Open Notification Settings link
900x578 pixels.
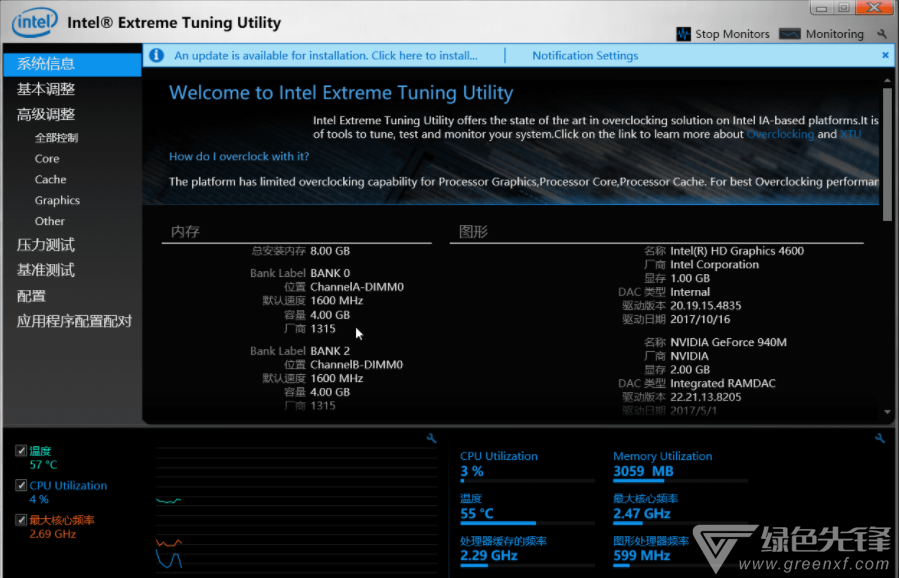tap(585, 56)
